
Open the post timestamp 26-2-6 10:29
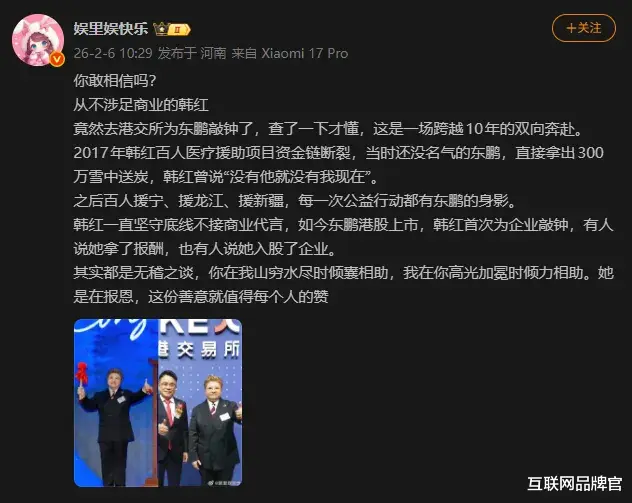pos(113,53)
